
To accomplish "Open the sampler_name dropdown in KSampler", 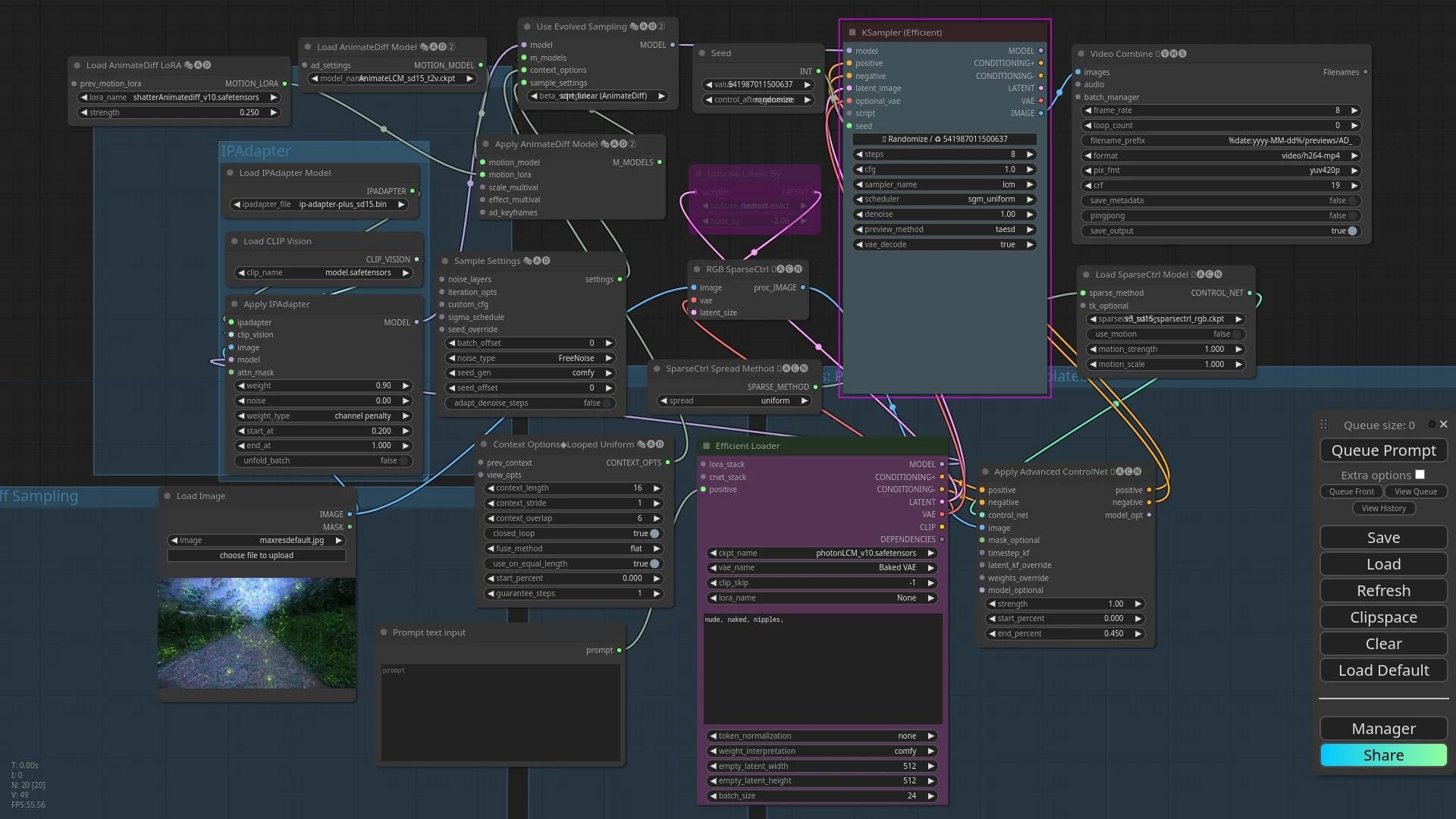I will pos(944,184).
